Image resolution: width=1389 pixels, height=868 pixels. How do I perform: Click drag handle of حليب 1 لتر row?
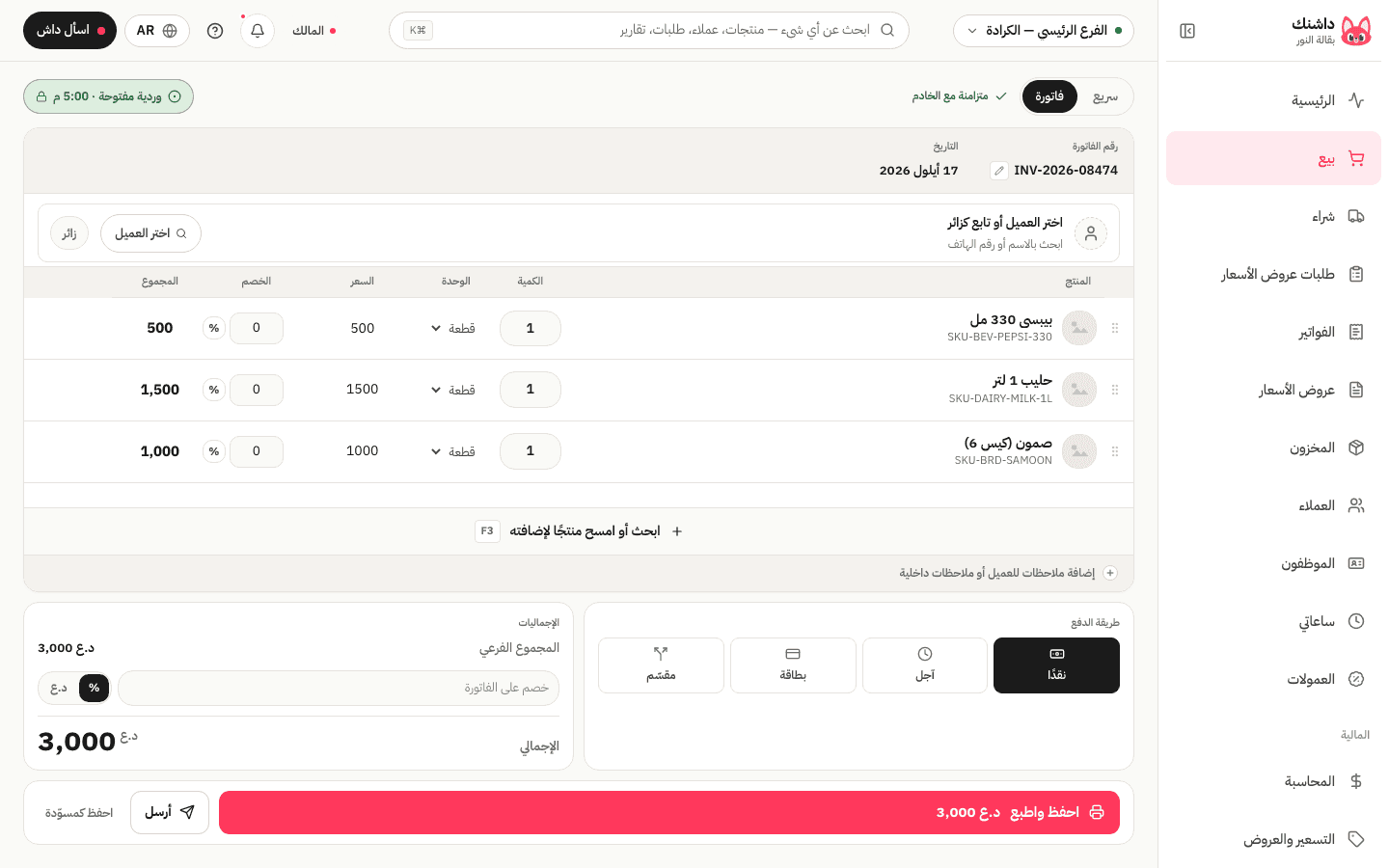click(1115, 390)
